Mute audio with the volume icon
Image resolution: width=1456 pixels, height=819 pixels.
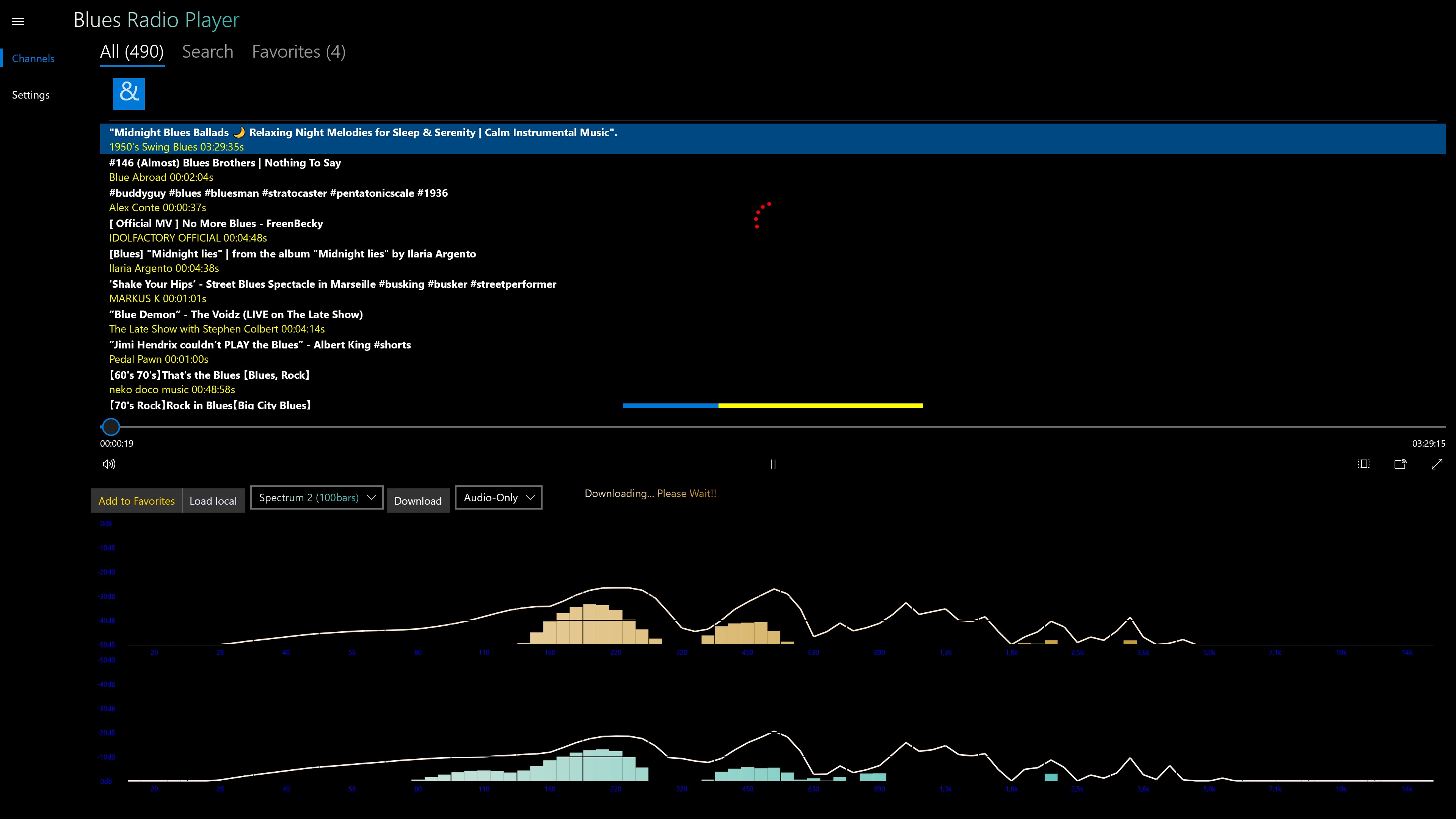click(109, 464)
